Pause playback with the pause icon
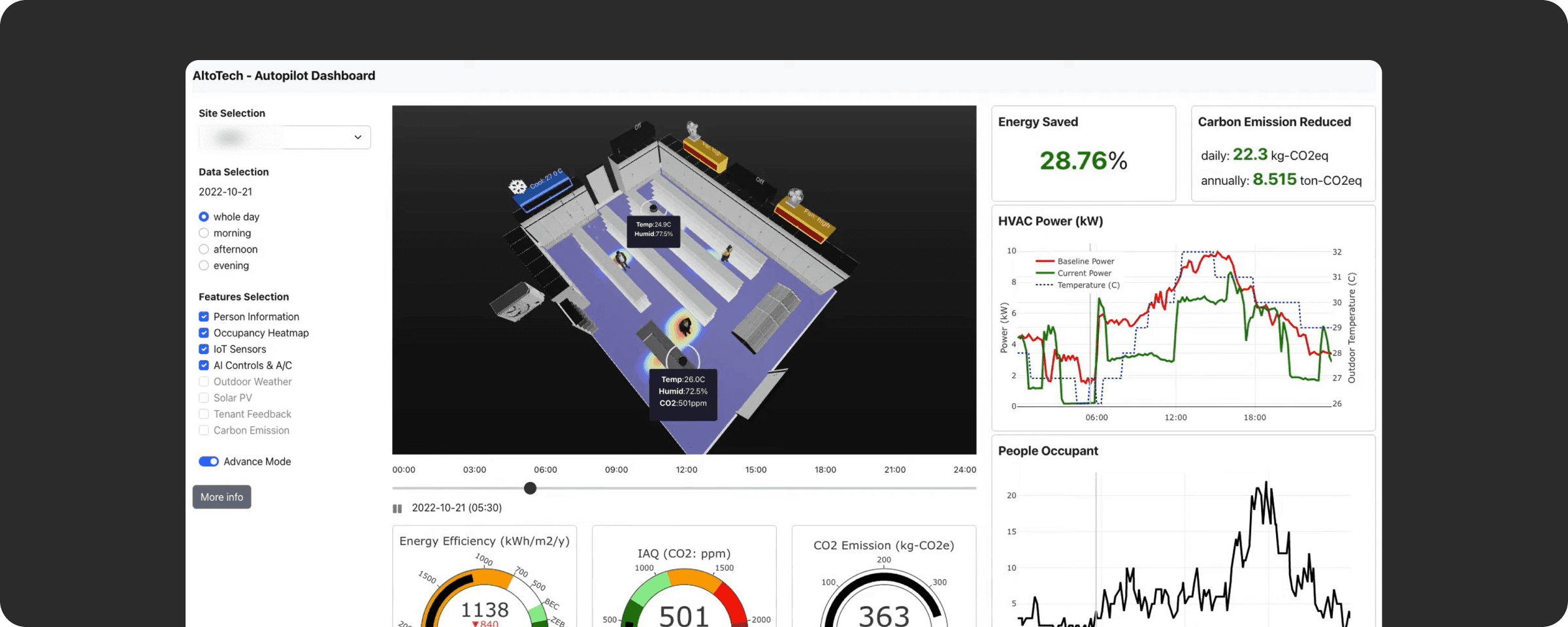 point(397,508)
